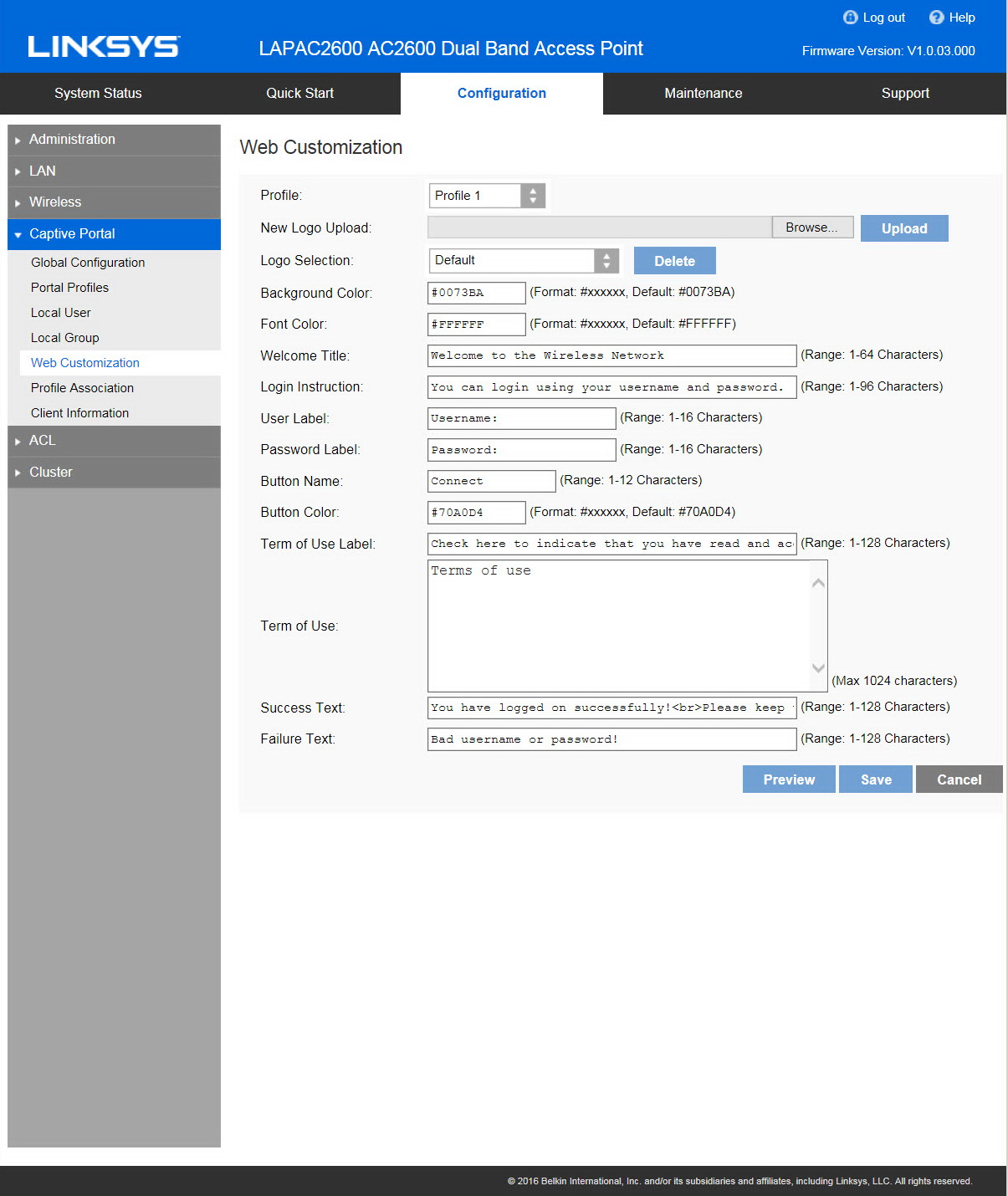The height and width of the screenshot is (1196, 1008).
Task: Cancel the web customization changes
Action: [959, 779]
